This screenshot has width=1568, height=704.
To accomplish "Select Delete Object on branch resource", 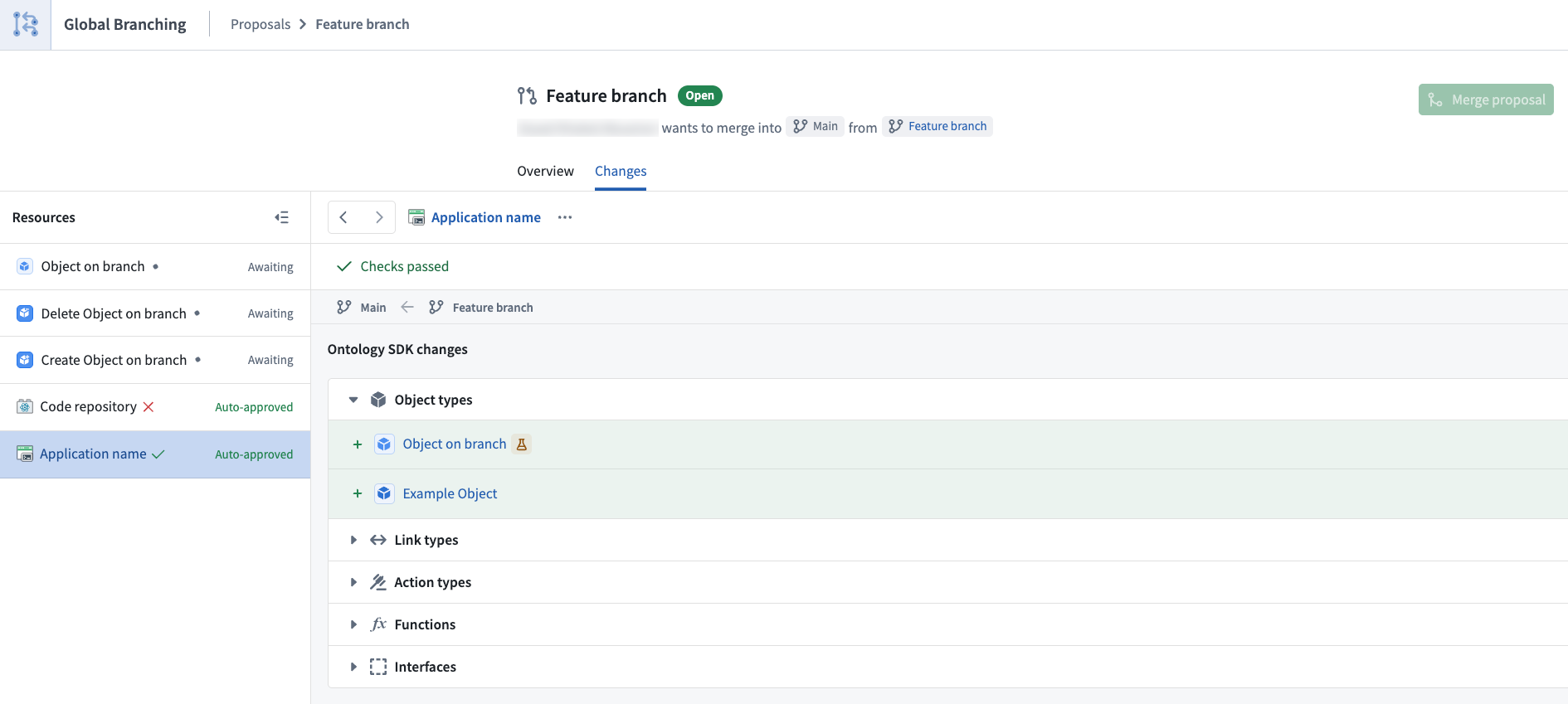I will (155, 313).
